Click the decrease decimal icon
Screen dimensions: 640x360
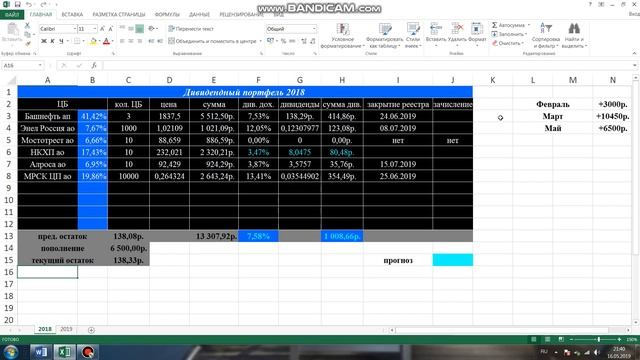point(313,41)
